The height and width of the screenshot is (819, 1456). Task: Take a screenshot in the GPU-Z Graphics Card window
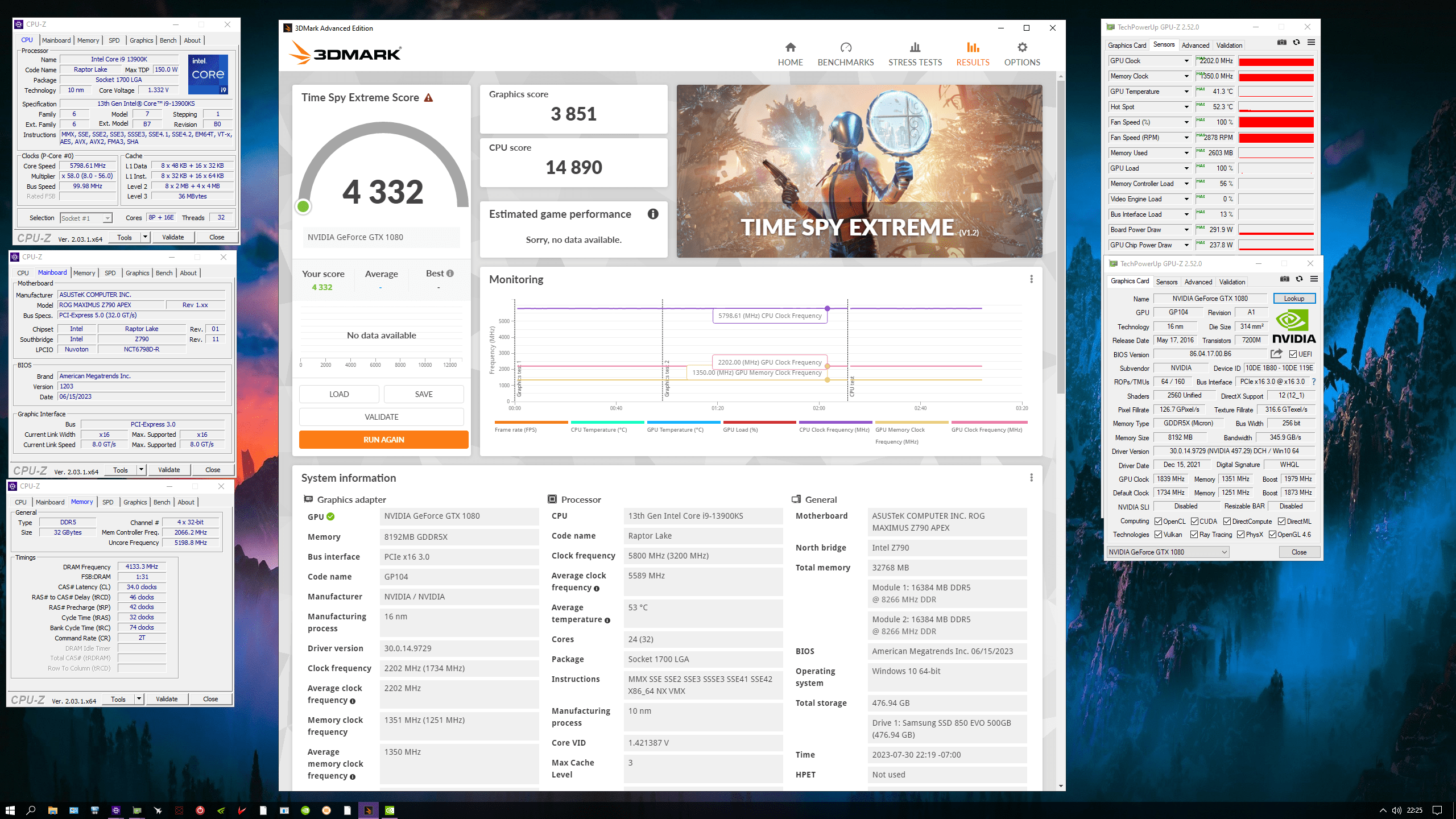(1285, 279)
